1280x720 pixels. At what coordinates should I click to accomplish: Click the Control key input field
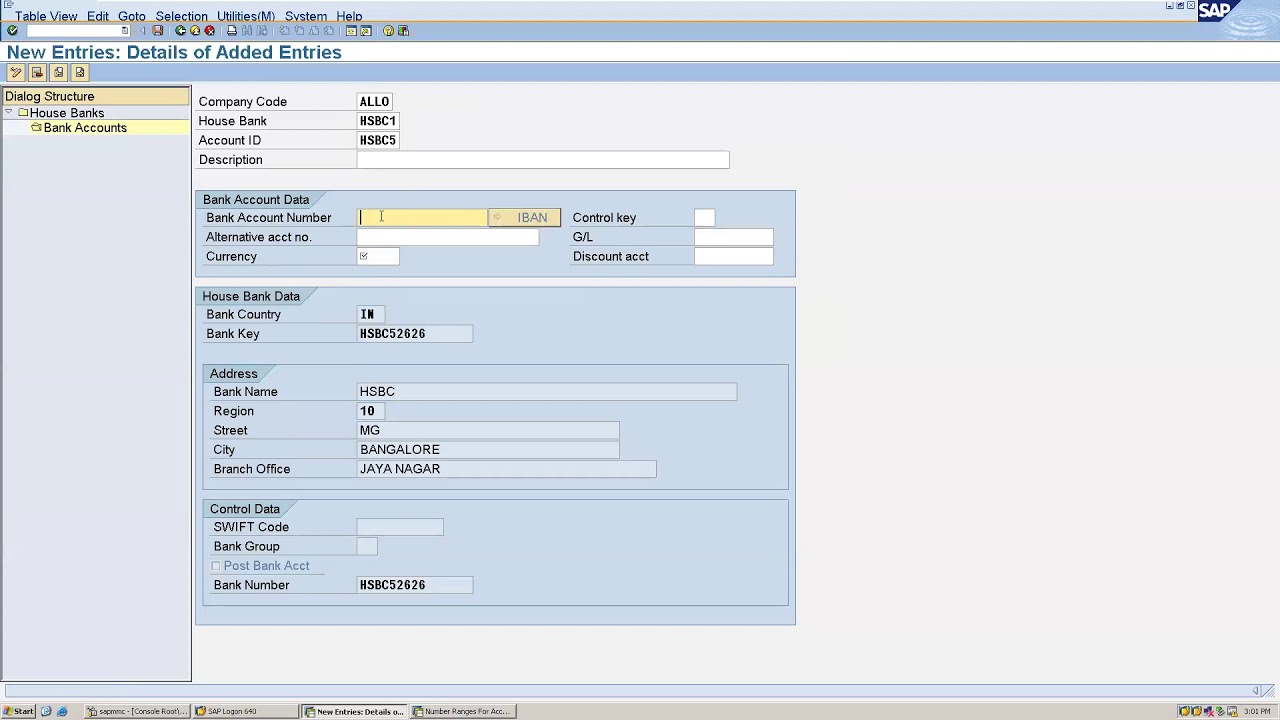[704, 218]
